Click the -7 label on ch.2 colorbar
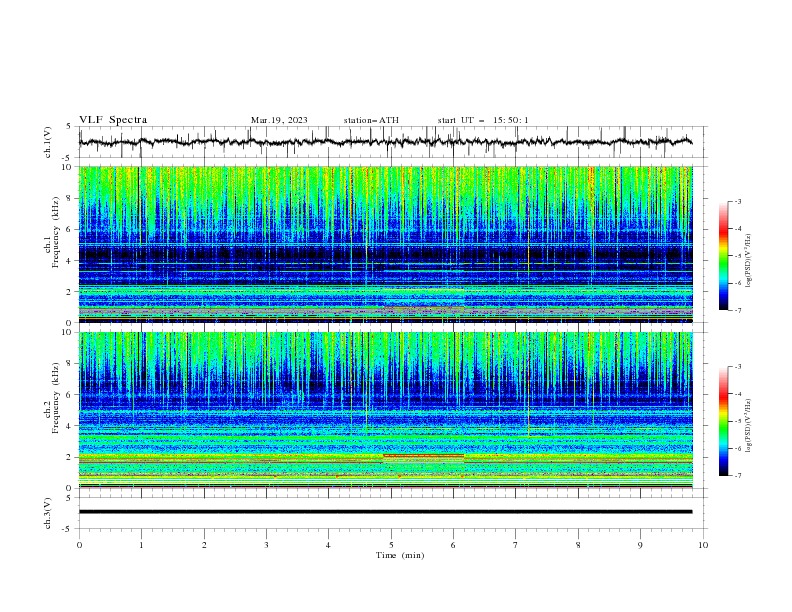This screenshot has width=792, height=612. click(x=737, y=475)
